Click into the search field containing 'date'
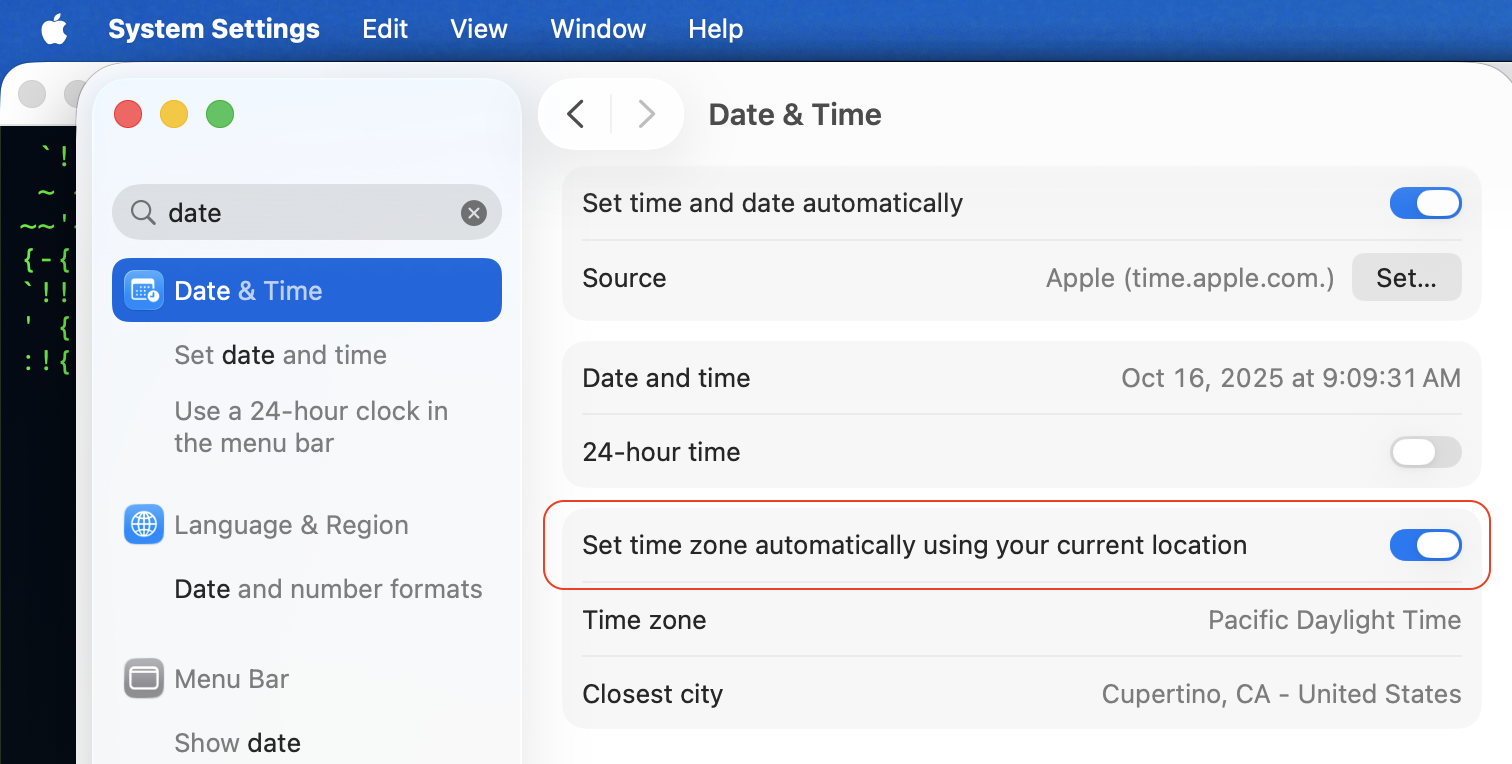Screen dimensions: 1512x764 click(300, 212)
